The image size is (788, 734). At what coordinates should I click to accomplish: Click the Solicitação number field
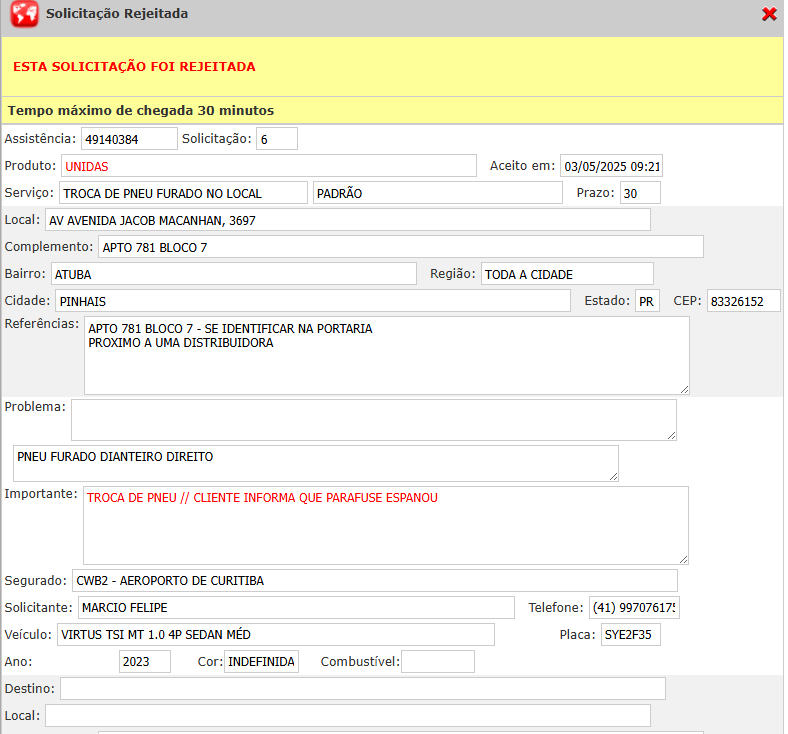tap(277, 139)
